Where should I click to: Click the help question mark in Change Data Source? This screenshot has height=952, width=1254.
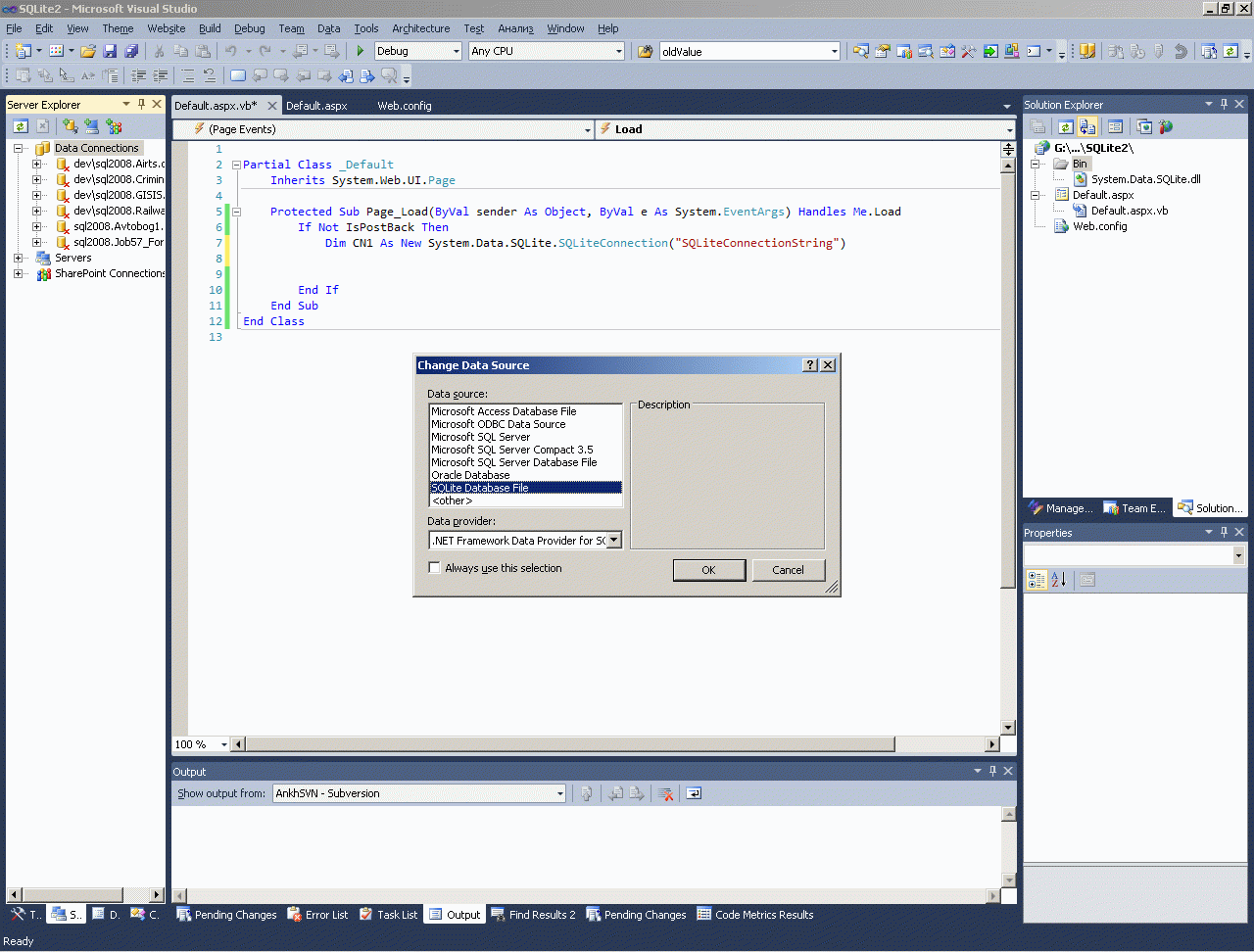pos(809,365)
